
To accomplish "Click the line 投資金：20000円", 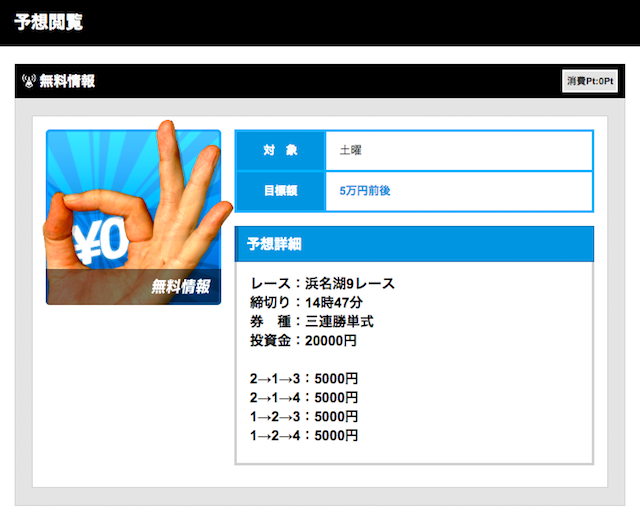I will tap(304, 340).
